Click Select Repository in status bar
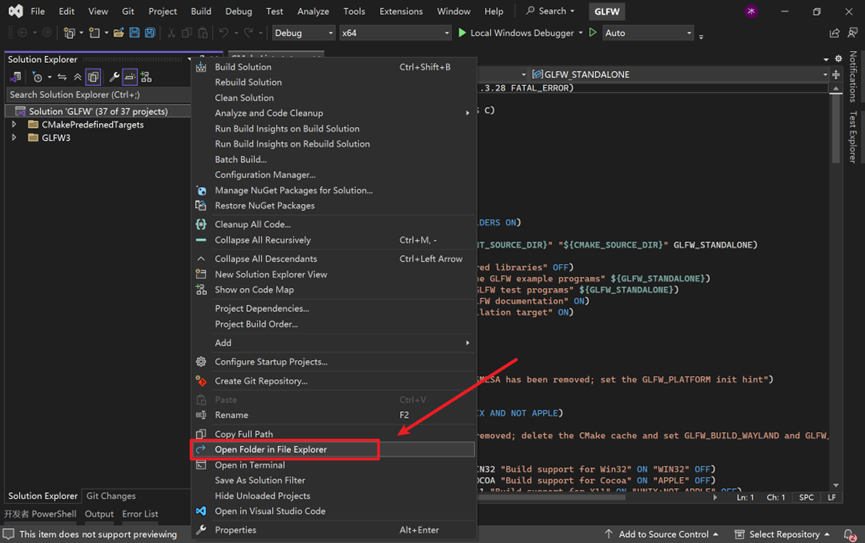This screenshot has width=865, height=543. point(785,535)
